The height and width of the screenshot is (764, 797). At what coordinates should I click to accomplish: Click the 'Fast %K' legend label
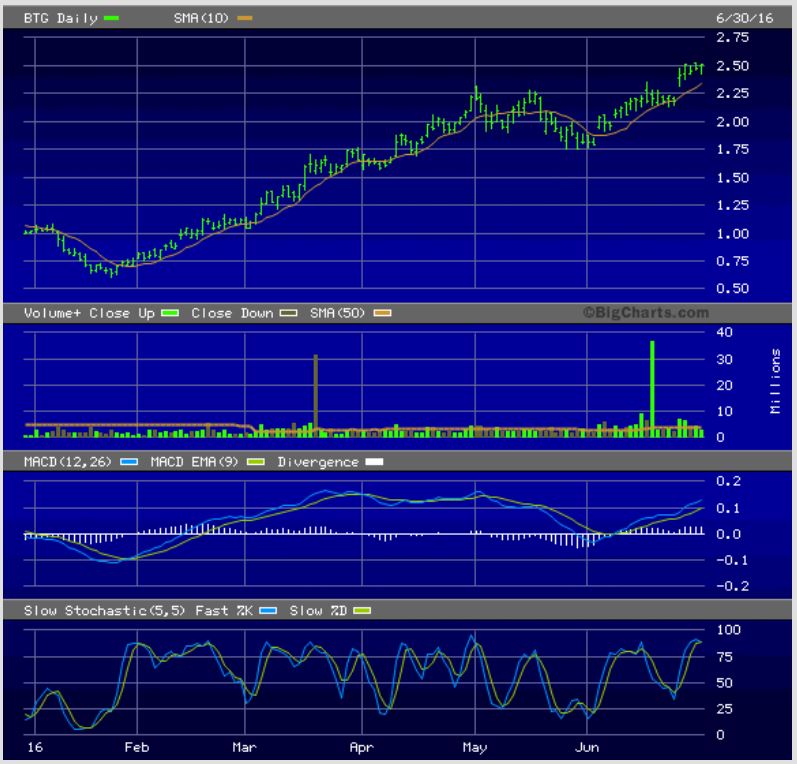tap(224, 610)
